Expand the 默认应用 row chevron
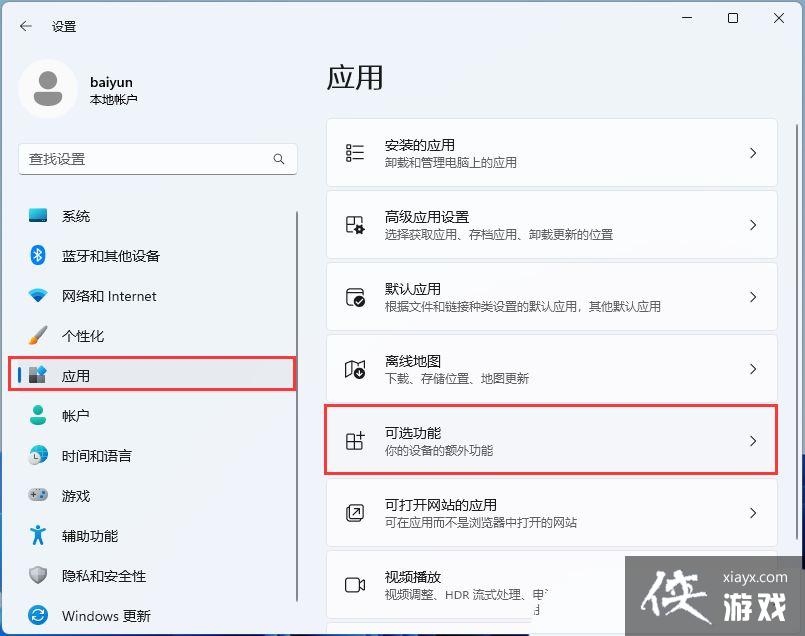This screenshot has width=805, height=636. 753,296
